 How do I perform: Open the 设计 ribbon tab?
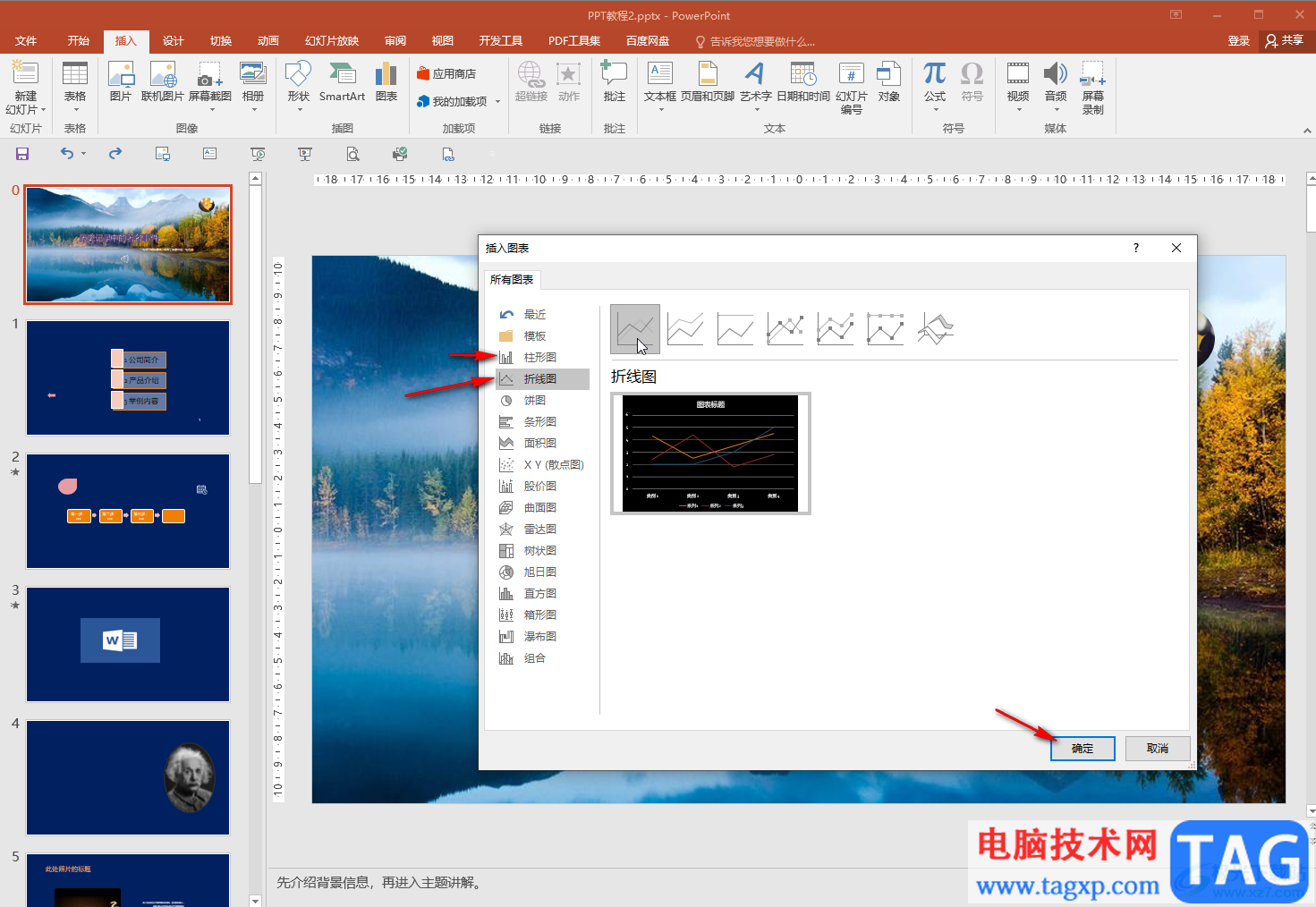coord(173,41)
